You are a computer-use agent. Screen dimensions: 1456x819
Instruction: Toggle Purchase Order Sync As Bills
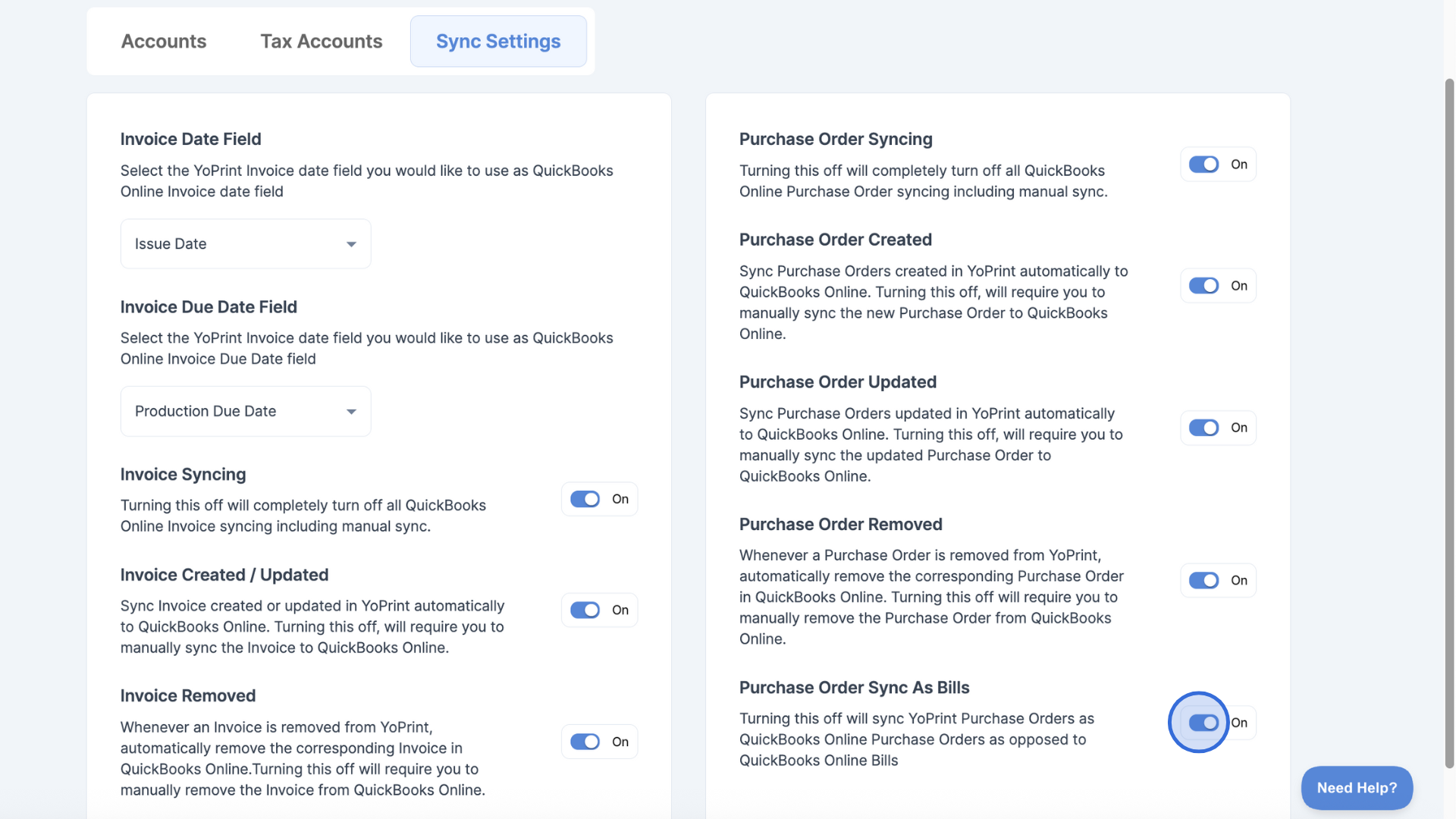[x=1203, y=723]
